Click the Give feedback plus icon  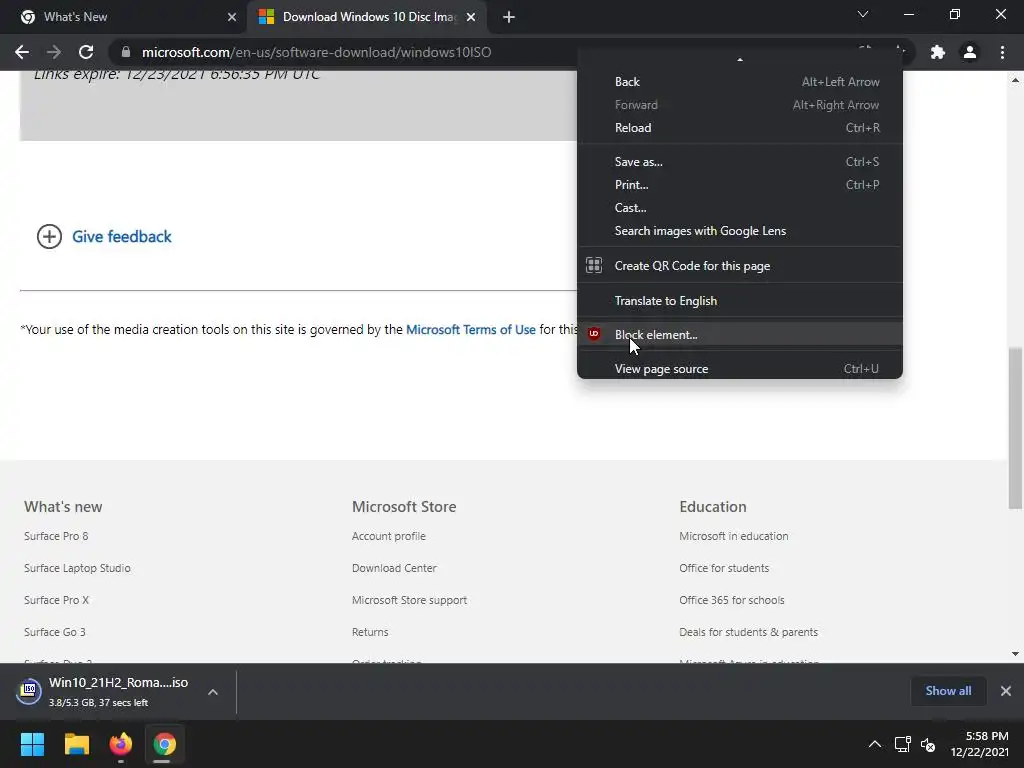tap(49, 236)
